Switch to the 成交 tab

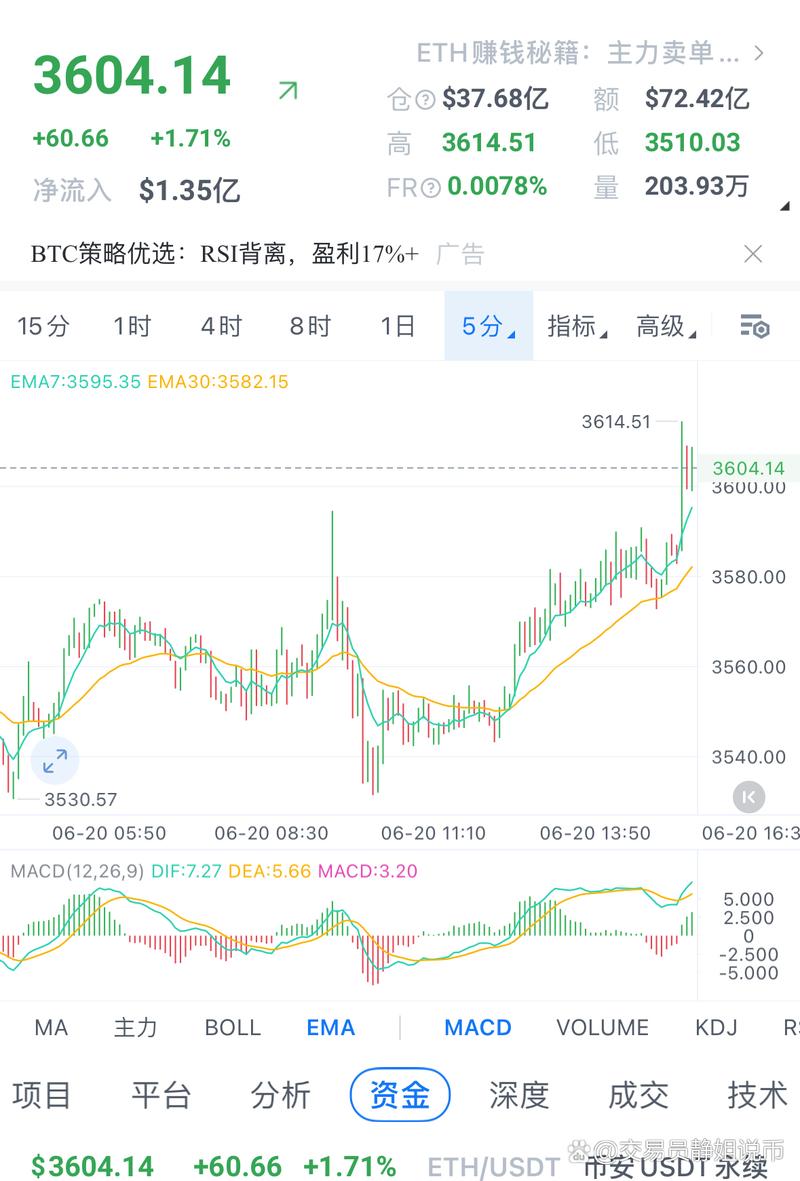click(x=638, y=1094)
